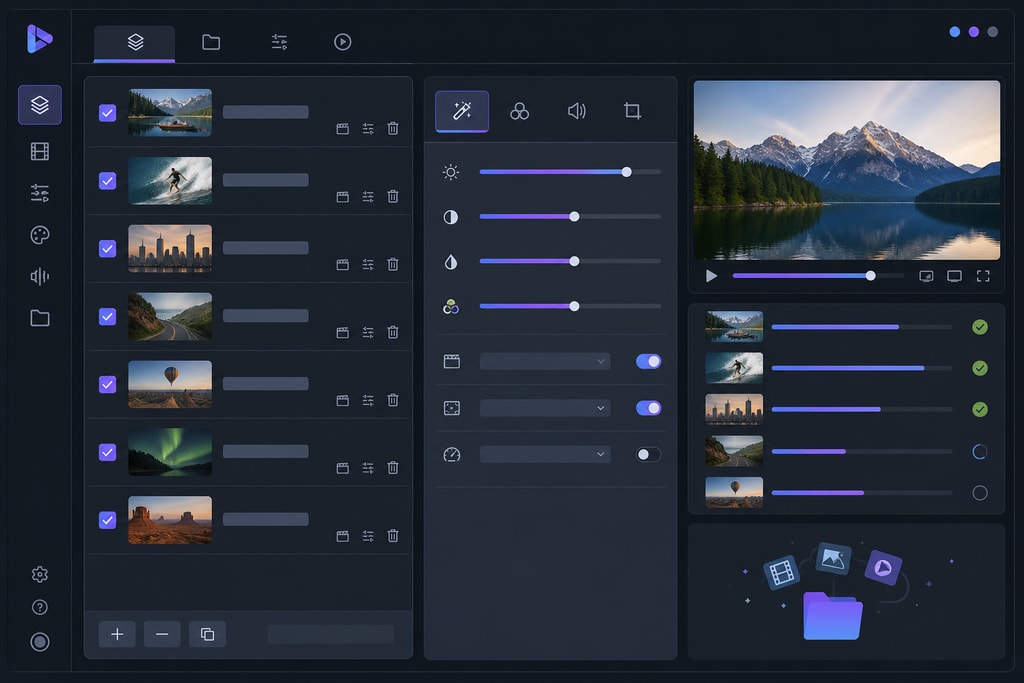This screenshot has height=683, width=1024.
Task: Click clapperboard icon on mountain lake row
Action: (343, 129)
